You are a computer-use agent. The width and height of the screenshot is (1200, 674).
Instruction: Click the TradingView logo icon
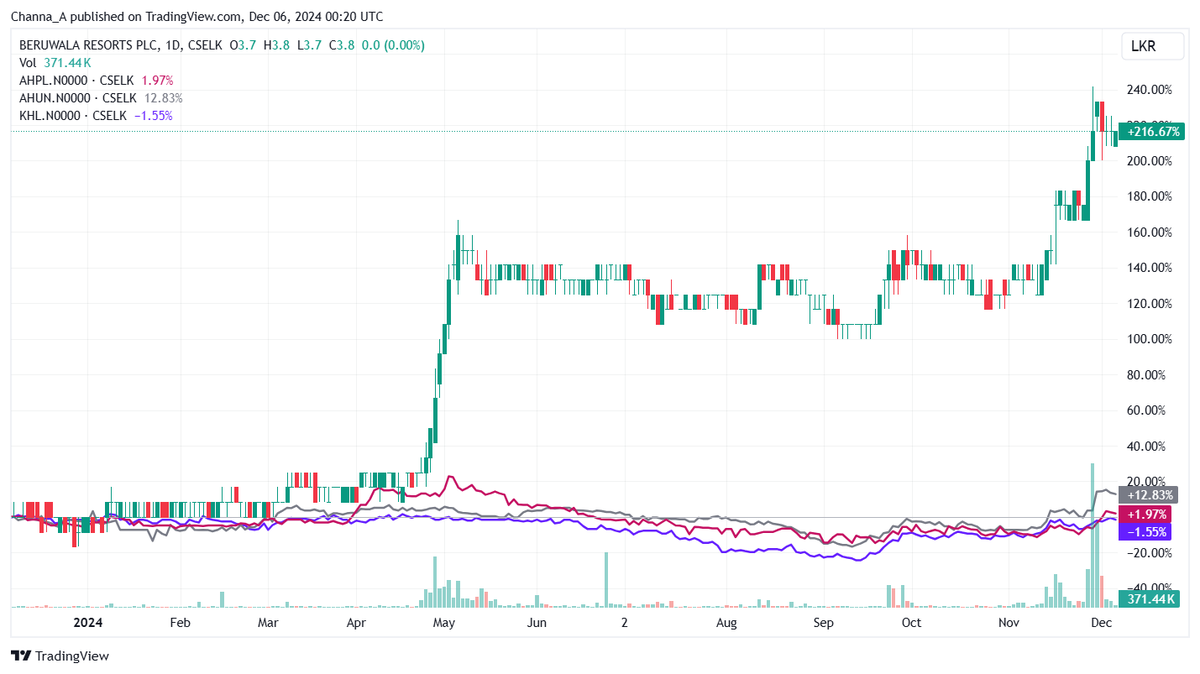(x=20, y=656)
